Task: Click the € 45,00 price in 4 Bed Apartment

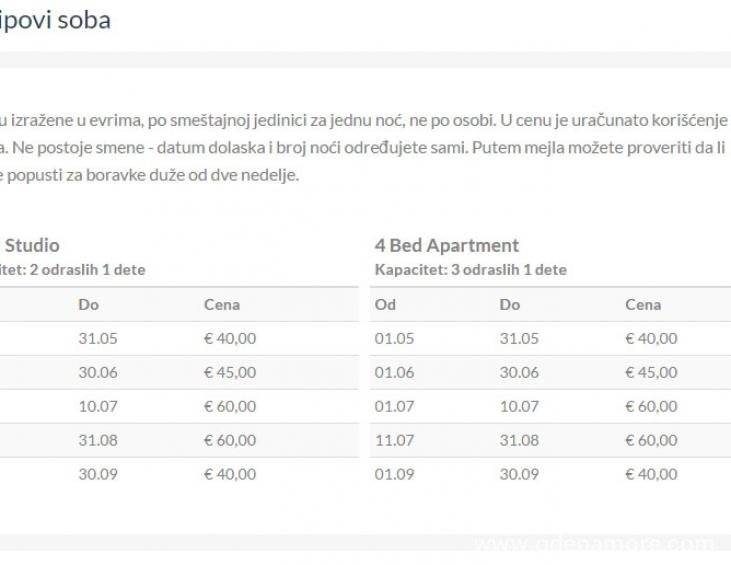Action: click(651, 373)
